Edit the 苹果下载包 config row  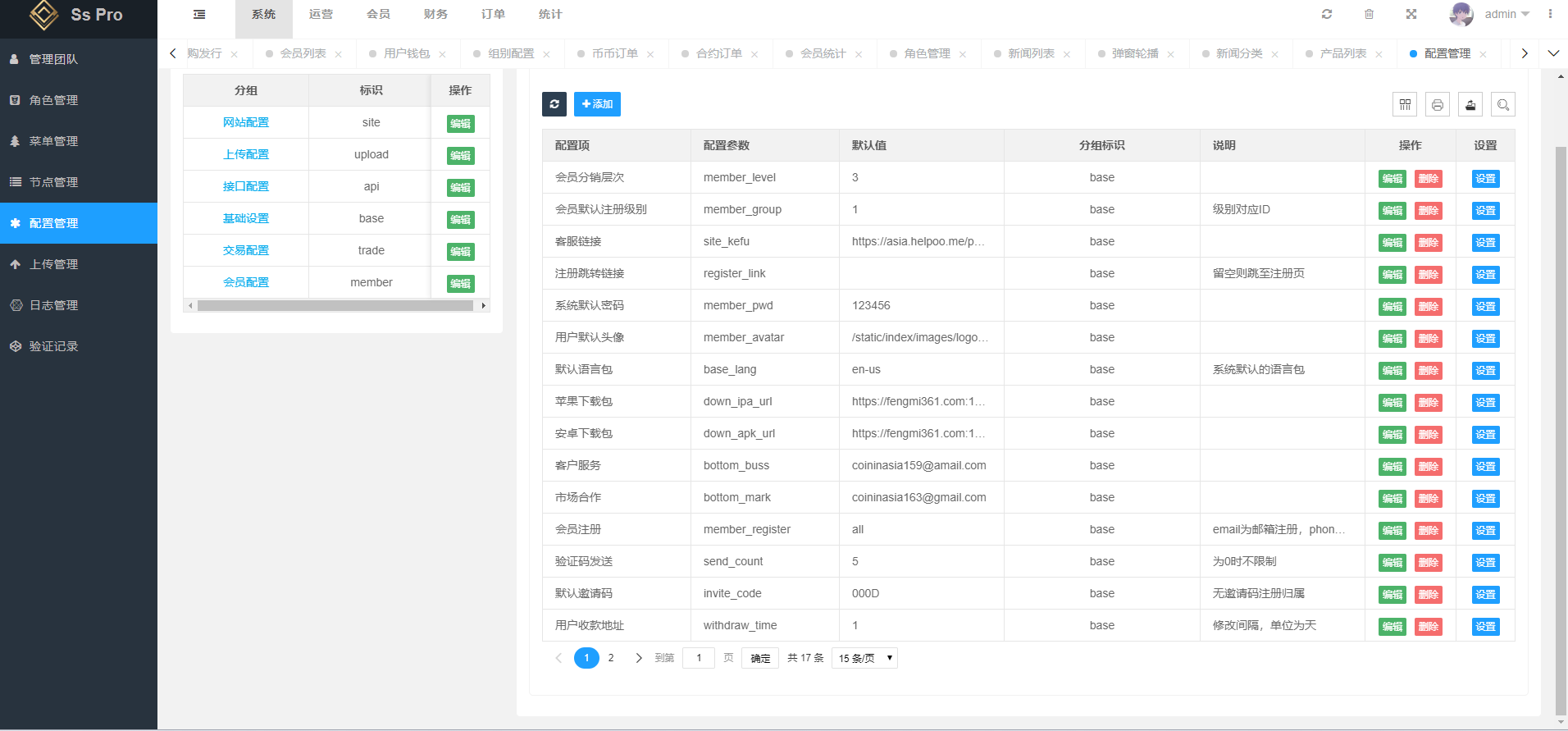tap(1393, 402)
